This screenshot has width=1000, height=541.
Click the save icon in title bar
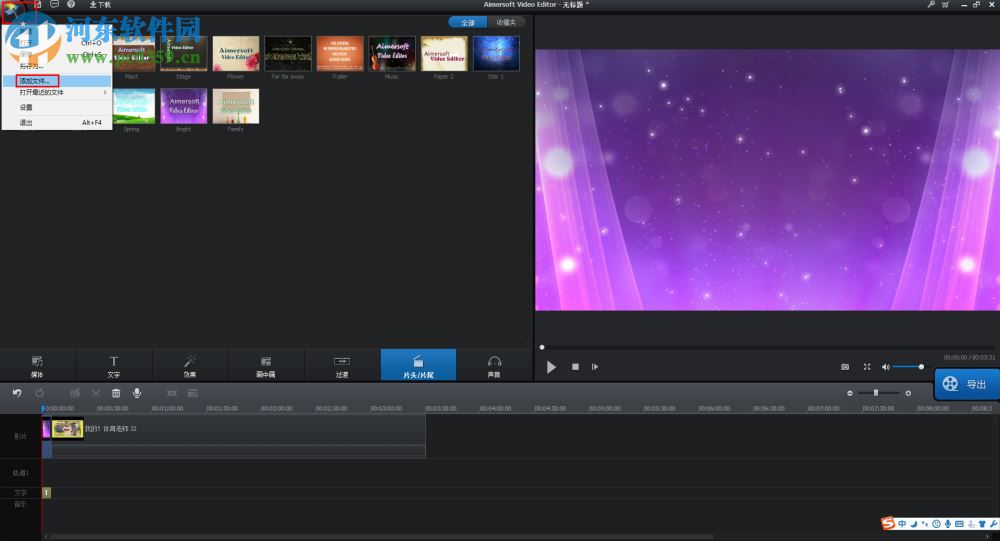[x=38, y=4]
